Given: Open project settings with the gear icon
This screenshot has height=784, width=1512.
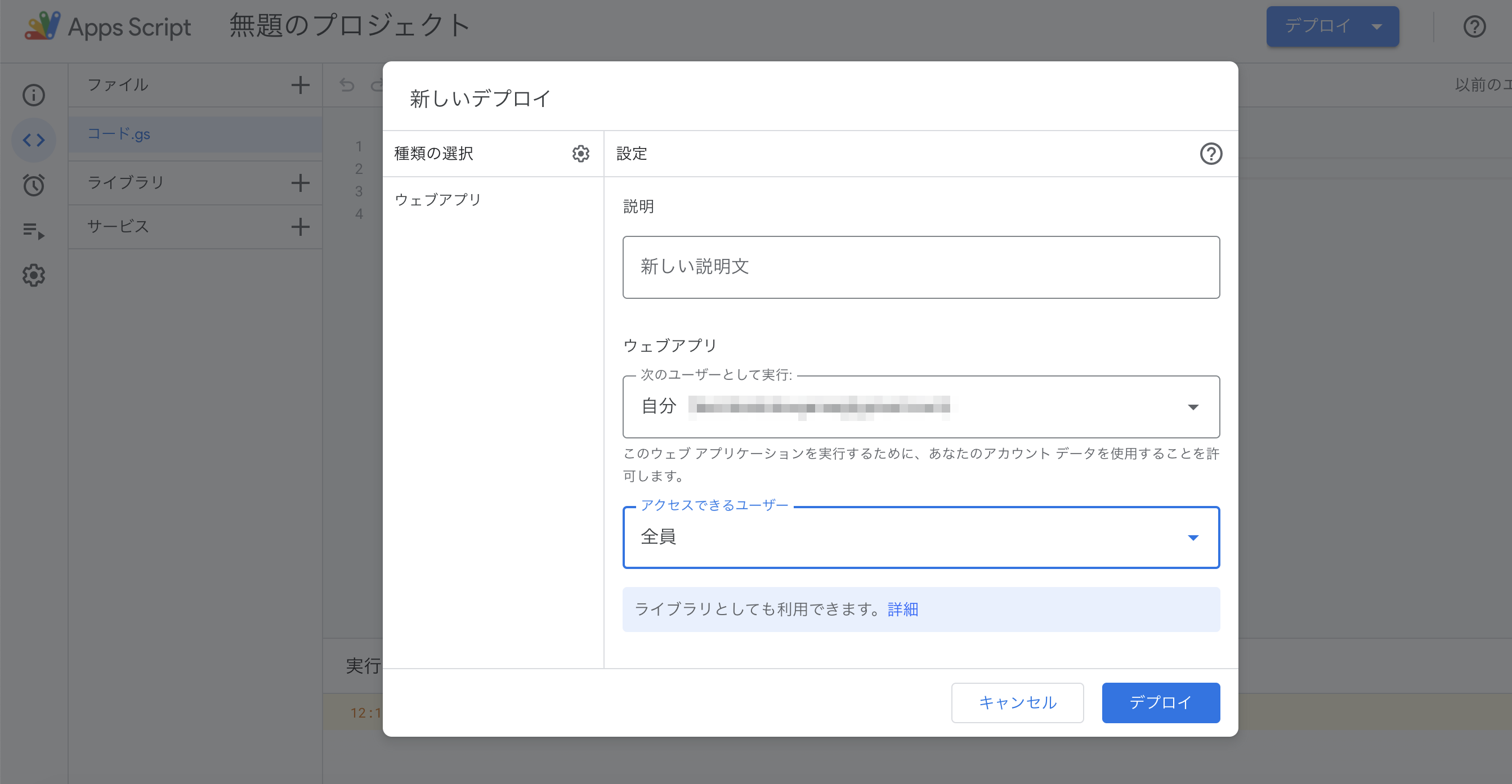Looking at the screenshot, I should [33, 276].
